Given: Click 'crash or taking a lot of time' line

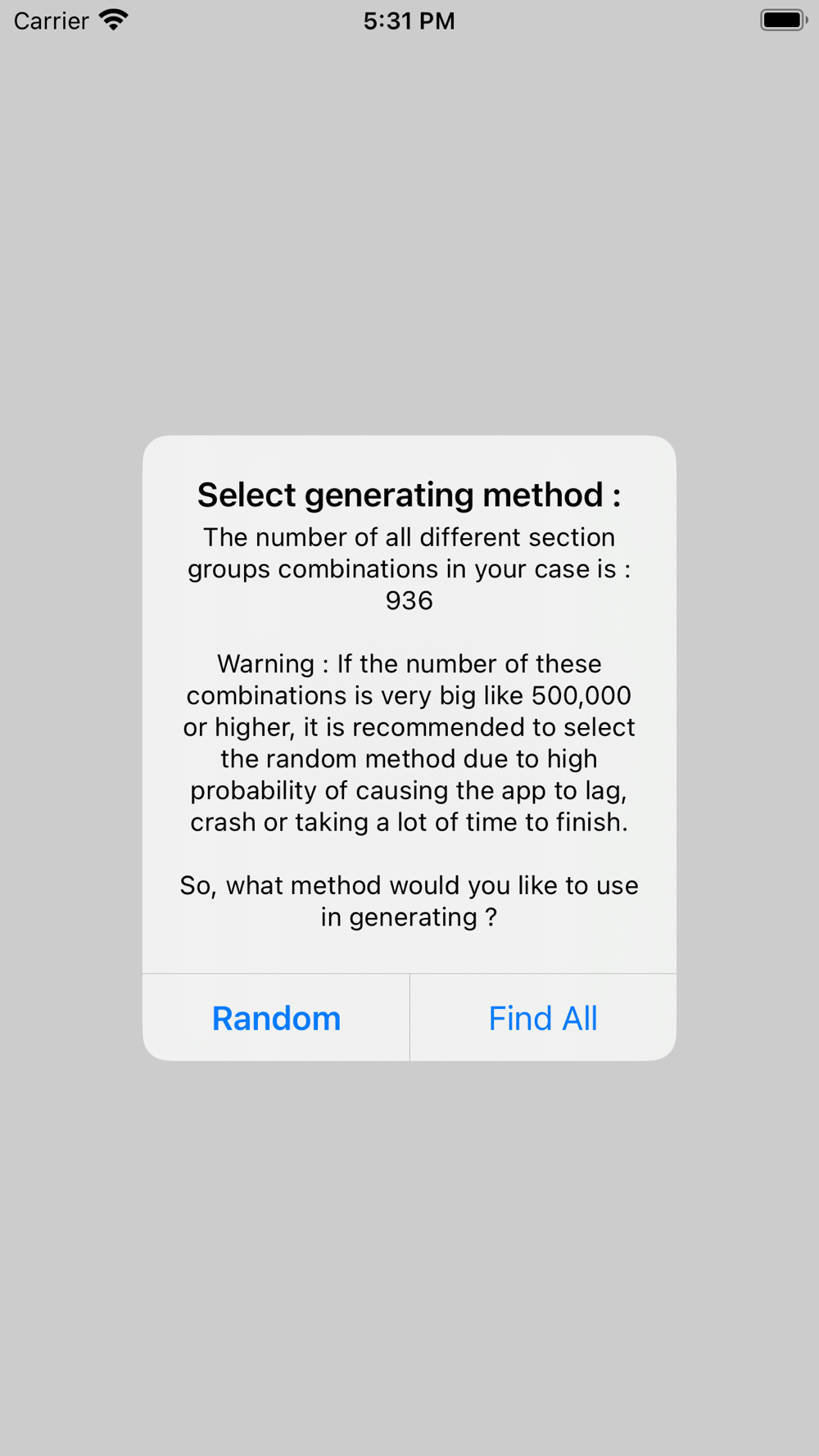Looking at the screenshot, I should tap(409, 822).
